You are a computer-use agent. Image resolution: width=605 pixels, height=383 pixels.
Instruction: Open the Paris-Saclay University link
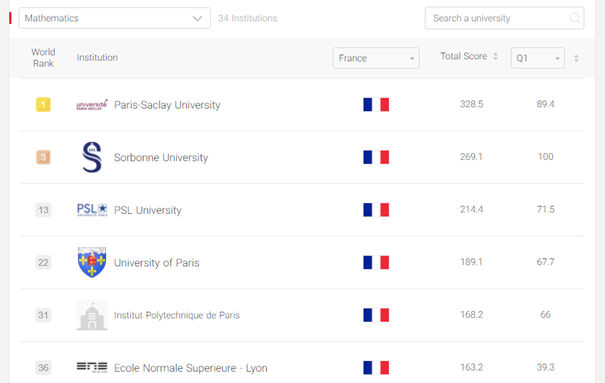[x=167, y=105]
